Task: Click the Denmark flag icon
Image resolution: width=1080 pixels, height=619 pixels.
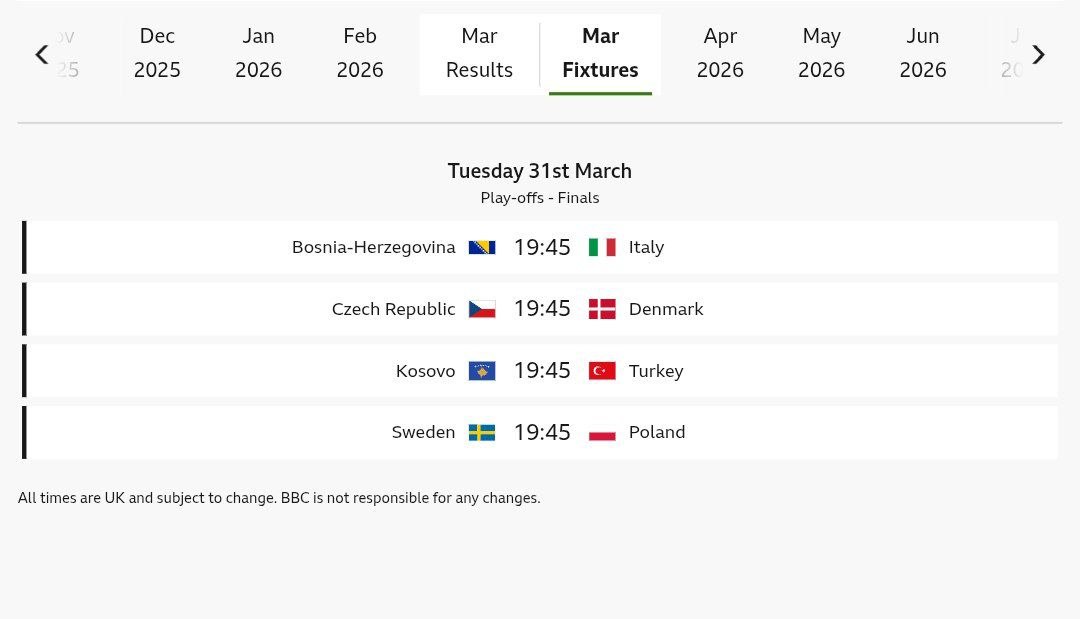Action: coord(602,309)
